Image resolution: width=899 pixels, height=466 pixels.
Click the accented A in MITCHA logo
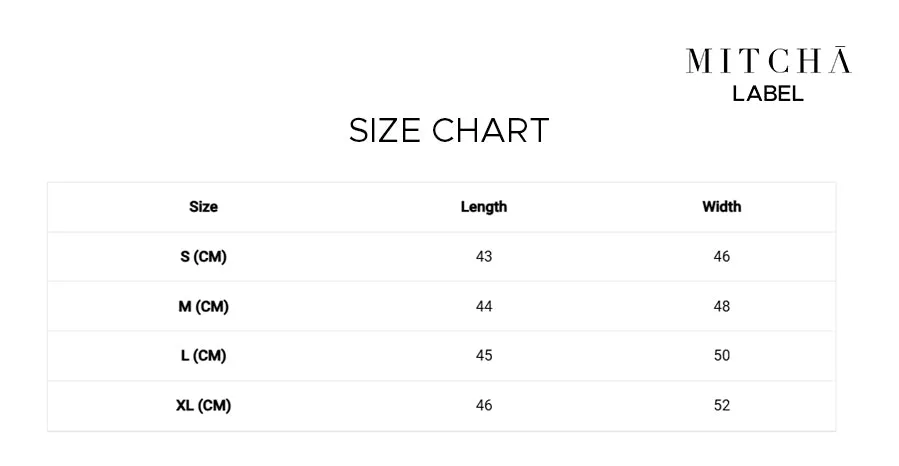(840, 60)
